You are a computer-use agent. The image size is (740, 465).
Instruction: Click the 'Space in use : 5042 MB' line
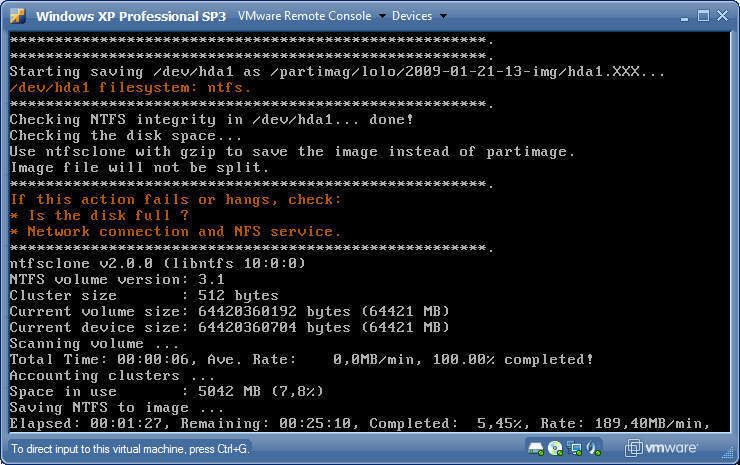(x=167, y=392)
